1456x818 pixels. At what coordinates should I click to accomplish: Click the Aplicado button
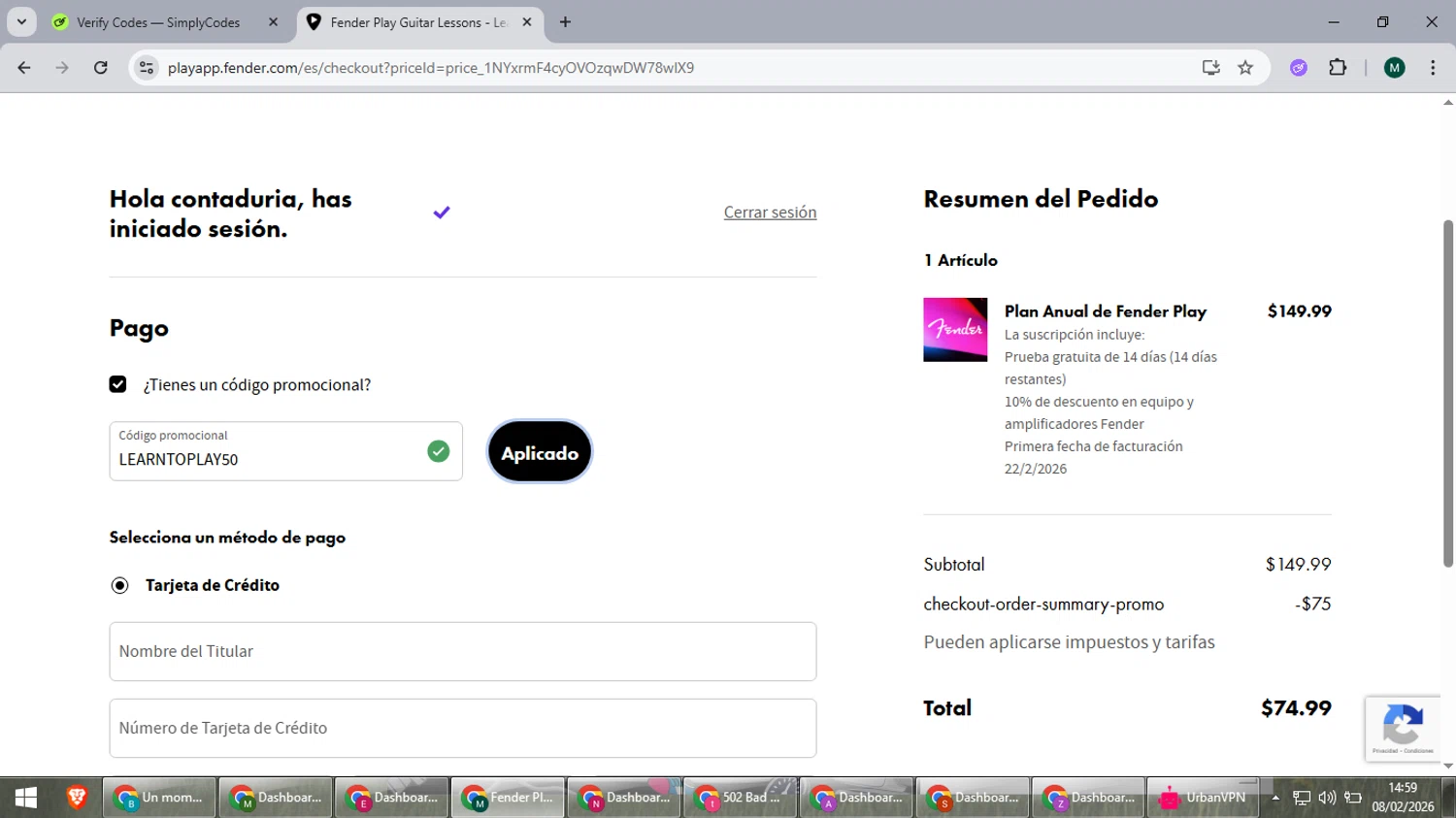[540, 452]
